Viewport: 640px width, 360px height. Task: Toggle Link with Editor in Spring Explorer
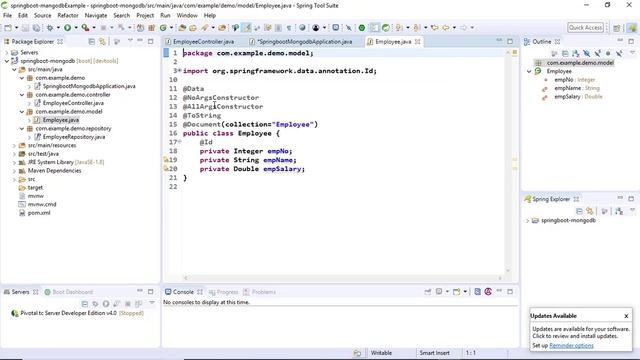tap(590, 211)
